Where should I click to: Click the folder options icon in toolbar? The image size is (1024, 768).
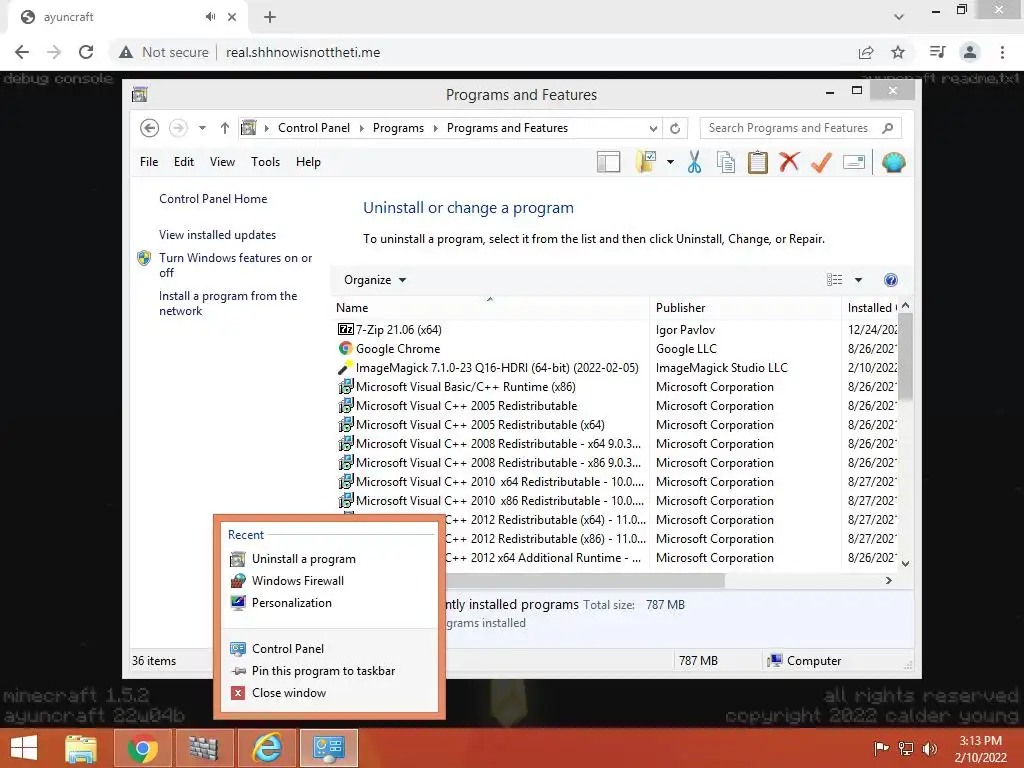click(646, 162)
